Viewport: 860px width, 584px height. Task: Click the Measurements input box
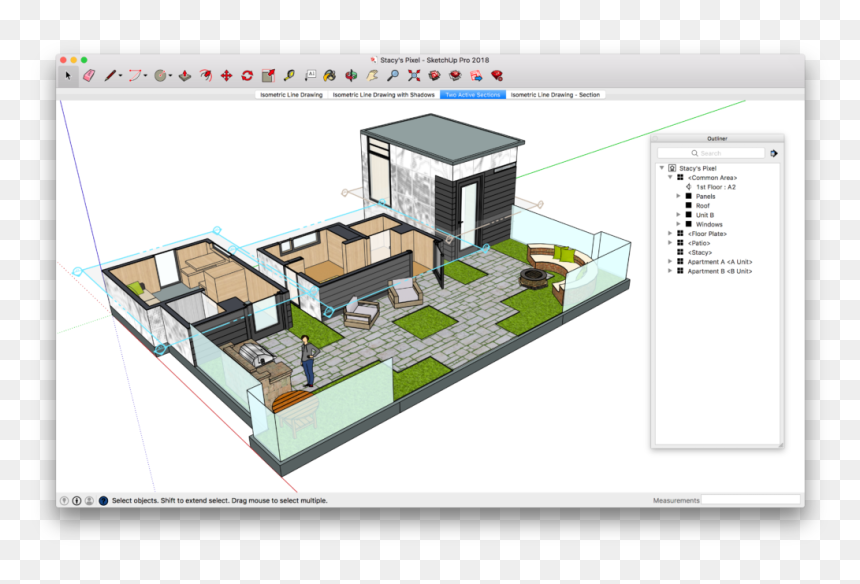coord(750,500)
